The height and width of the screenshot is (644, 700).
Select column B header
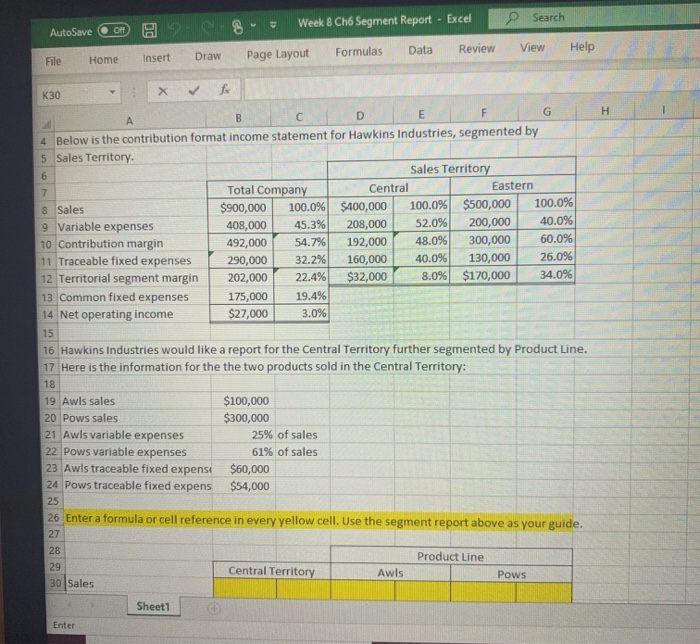coord(238,118)
